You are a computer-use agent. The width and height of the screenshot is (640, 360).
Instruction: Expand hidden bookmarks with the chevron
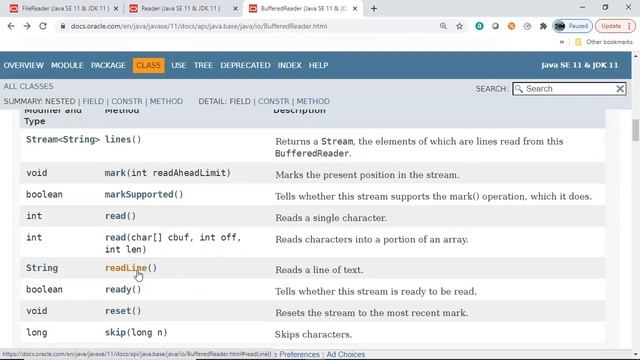562,42
